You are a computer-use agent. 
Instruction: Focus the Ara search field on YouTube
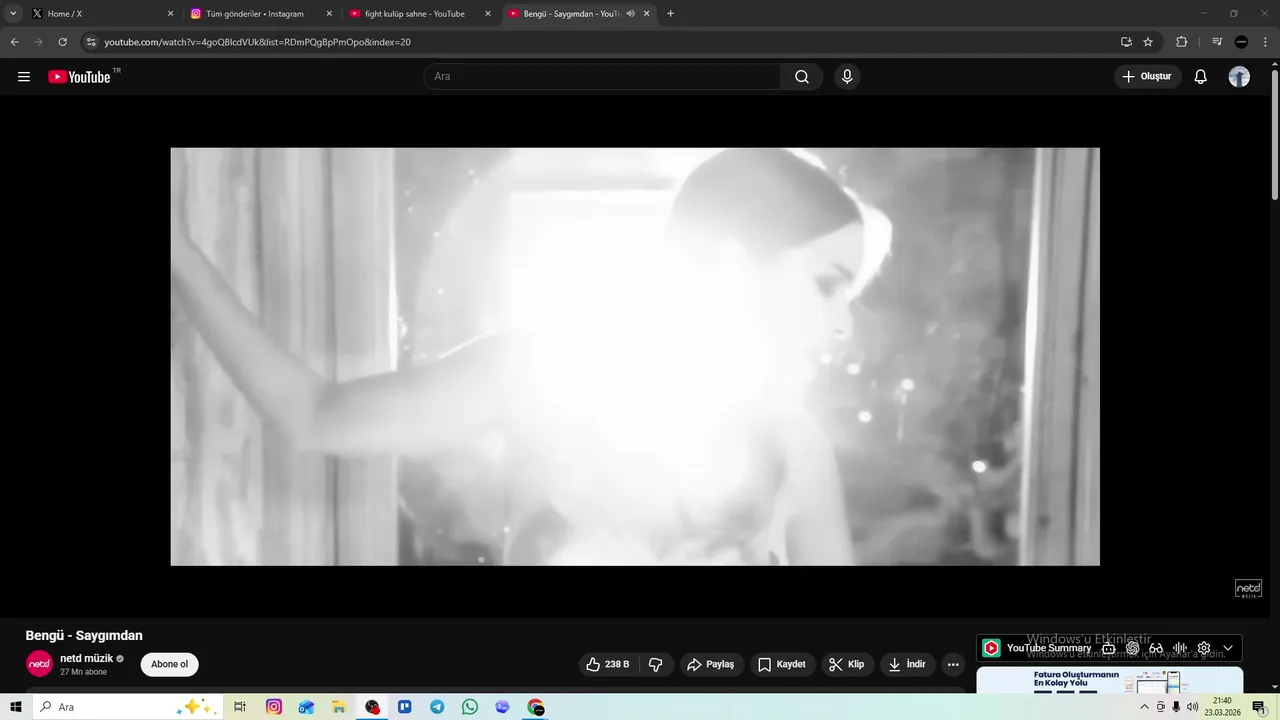tap(602, 77)
